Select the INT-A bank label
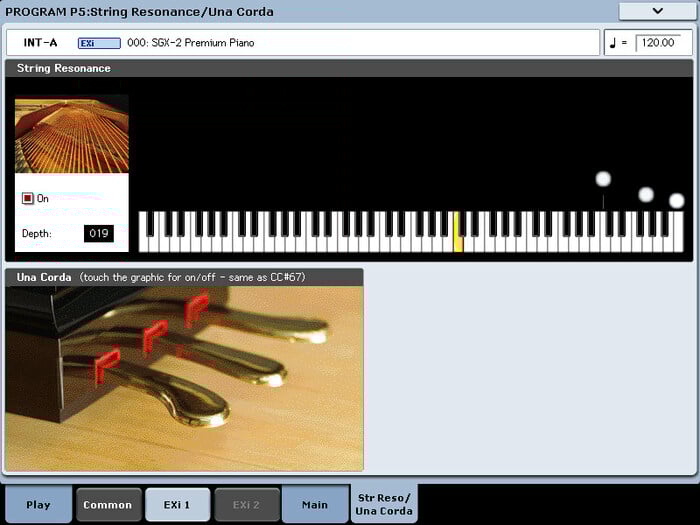The image size is (700, 525). pyautogui.click(x=40, y=43)
